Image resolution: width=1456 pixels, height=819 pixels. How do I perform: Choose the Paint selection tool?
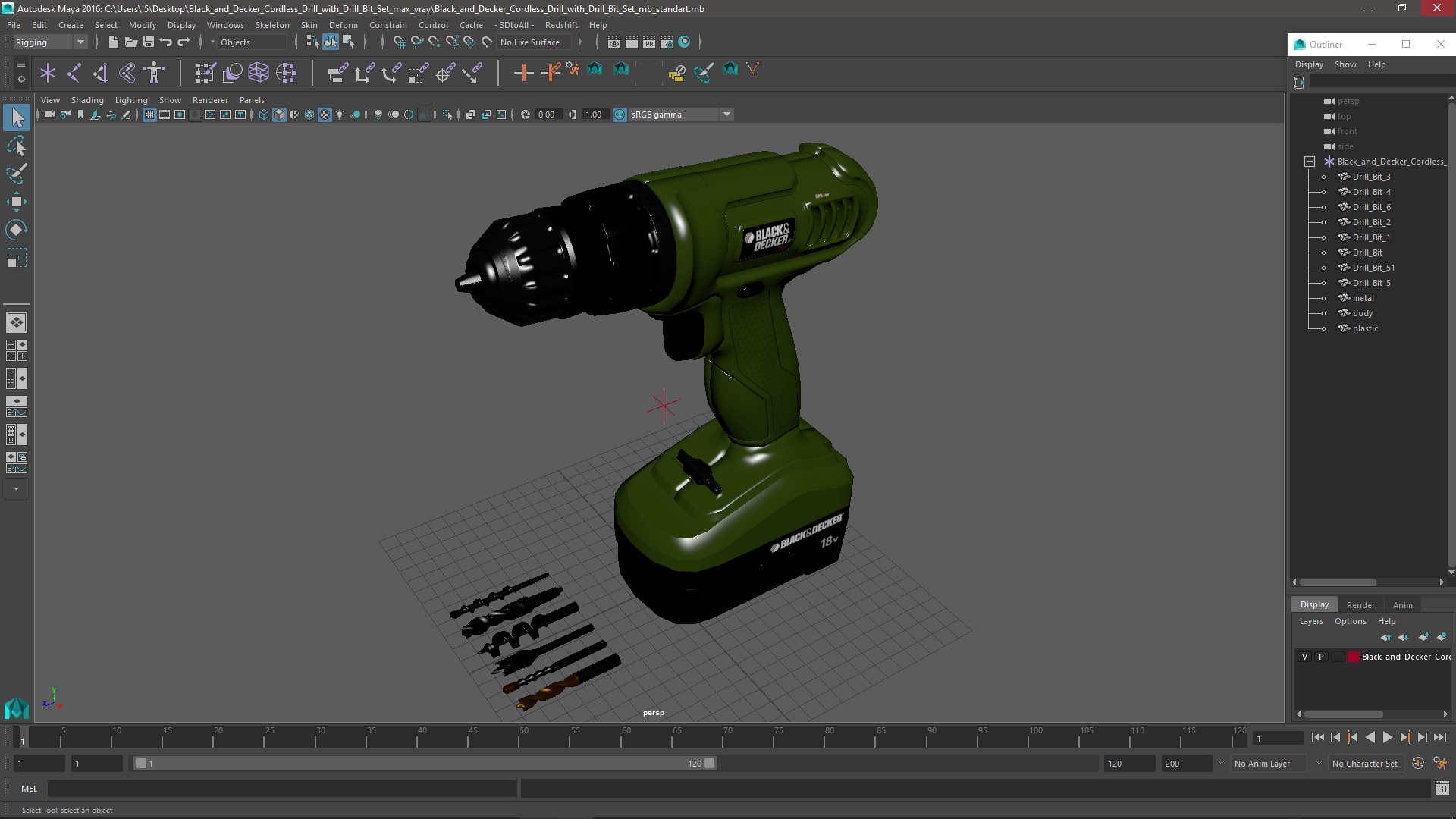click(x=17, y=174)
